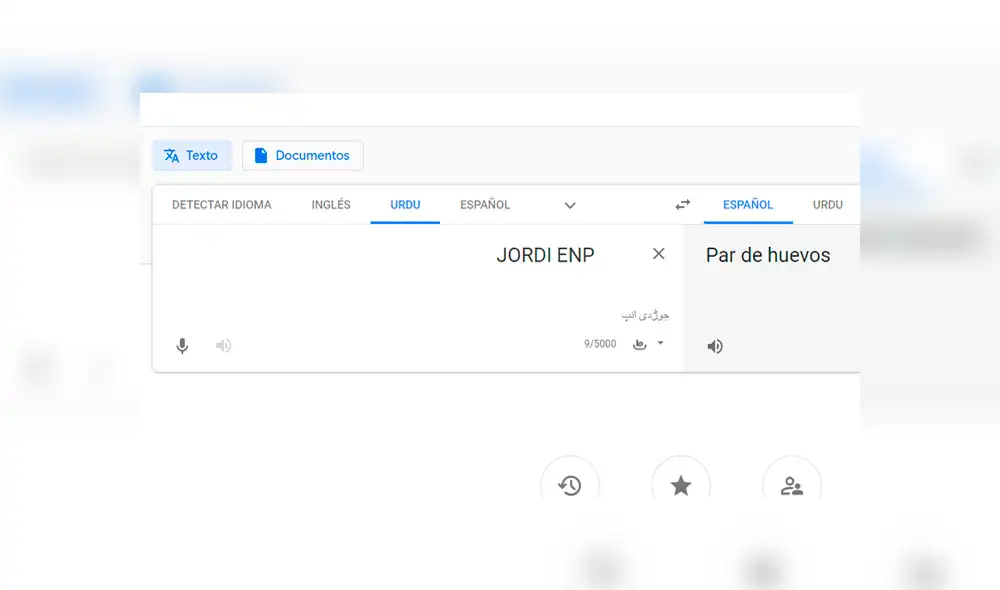Expand the source language list chevron

(570, 205)
